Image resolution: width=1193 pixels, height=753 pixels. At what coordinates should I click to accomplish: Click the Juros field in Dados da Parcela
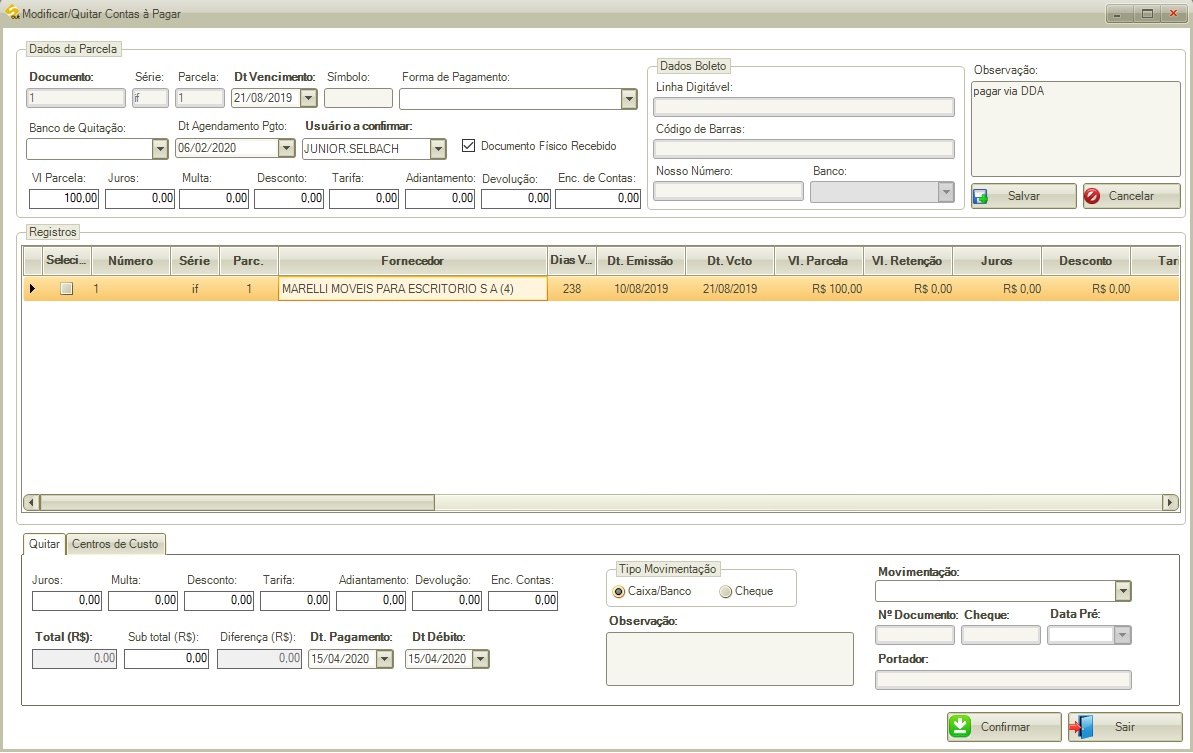pos(140,199)
